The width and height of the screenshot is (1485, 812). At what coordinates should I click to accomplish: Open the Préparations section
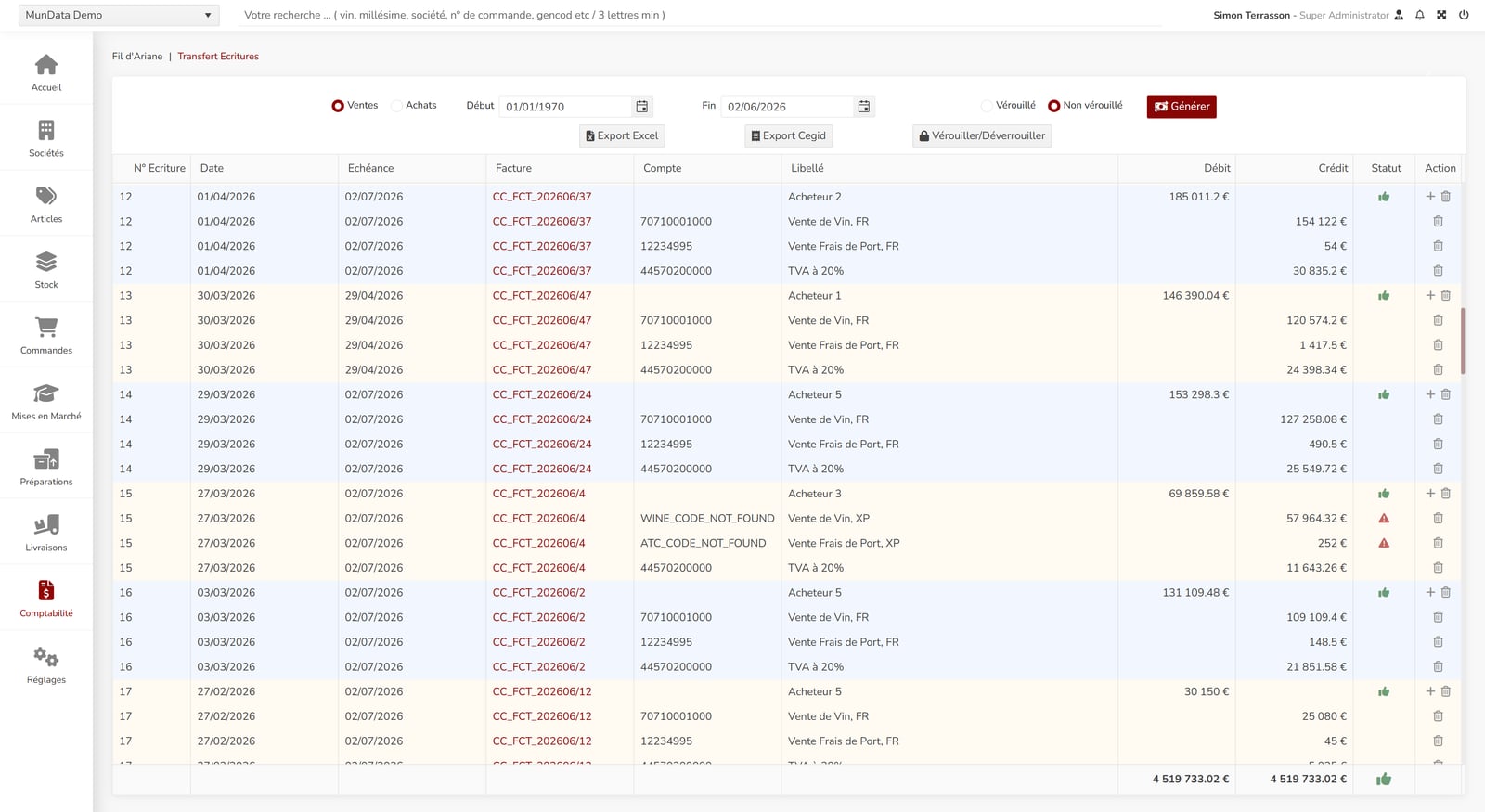click(x=46, y=469)
